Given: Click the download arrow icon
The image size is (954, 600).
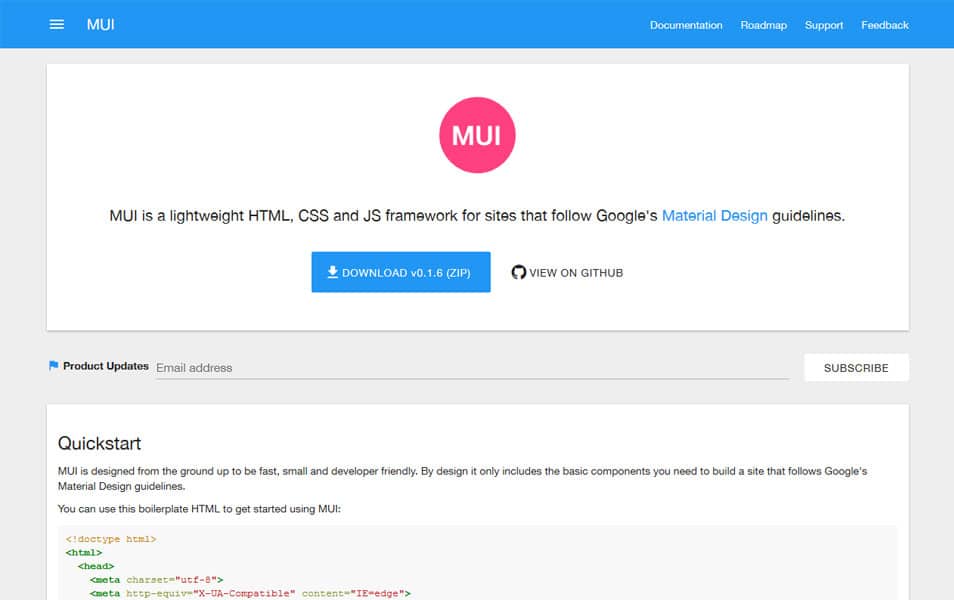Looking at the screenshot, I should [332, 272].
